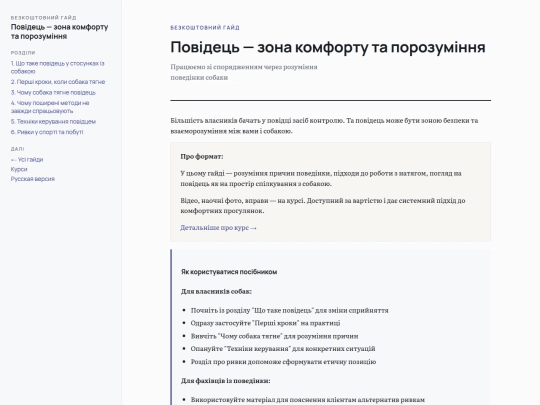Image resolution: width=540 pixels, height=405 pixels.
Task: Click subtitle Працюємо зі спорядженням
Action: (244, 72)
